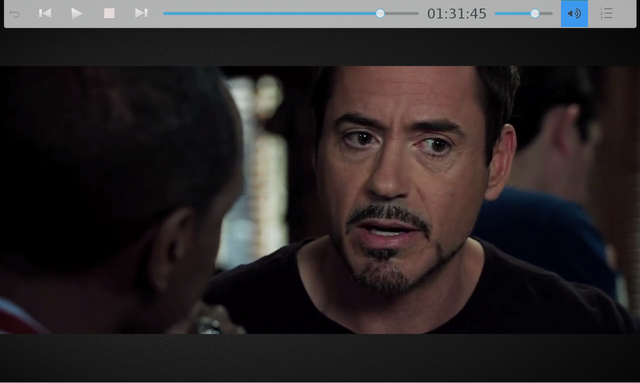Start playback with the play button
Image resolution: width=640 pixels, height=383 pixels.
pyautogui.click(x=76, y=13)
